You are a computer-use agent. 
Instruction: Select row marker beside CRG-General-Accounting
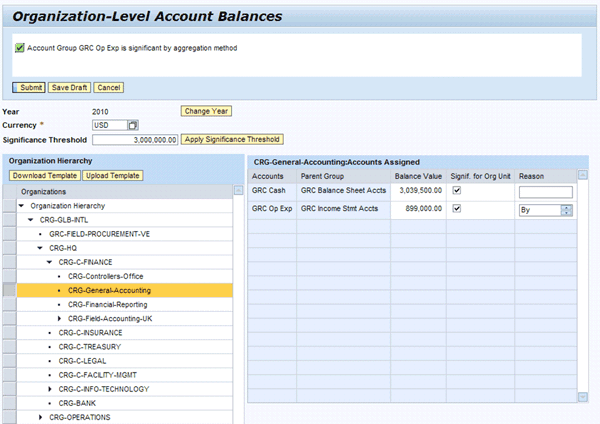pos(9,289)
